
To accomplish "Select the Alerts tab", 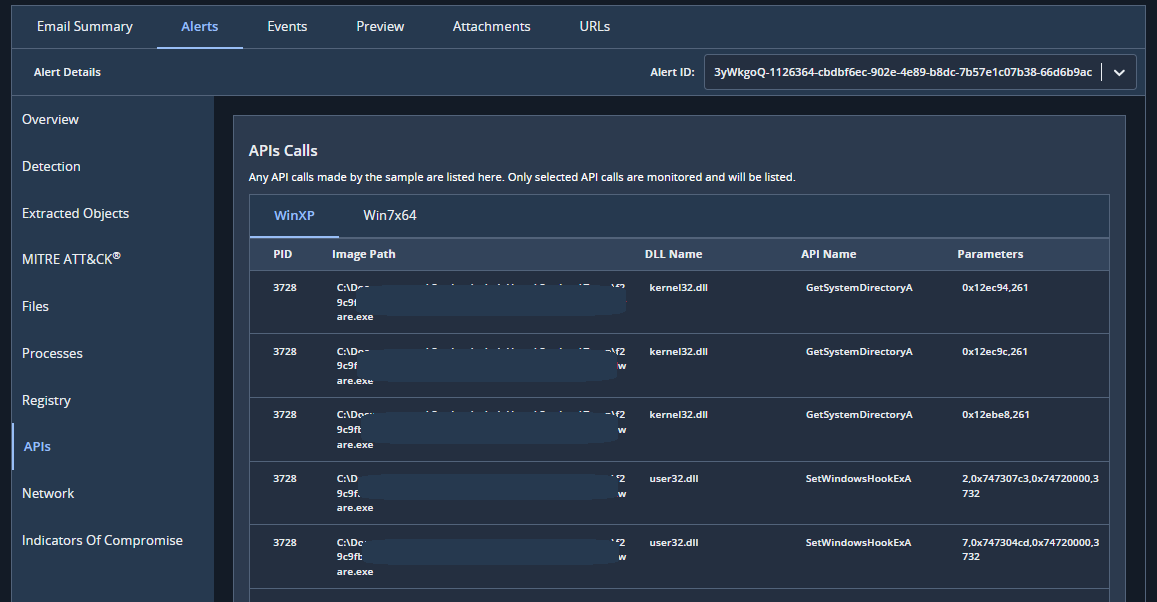I will pyautogui.click(x=199, y=27).
